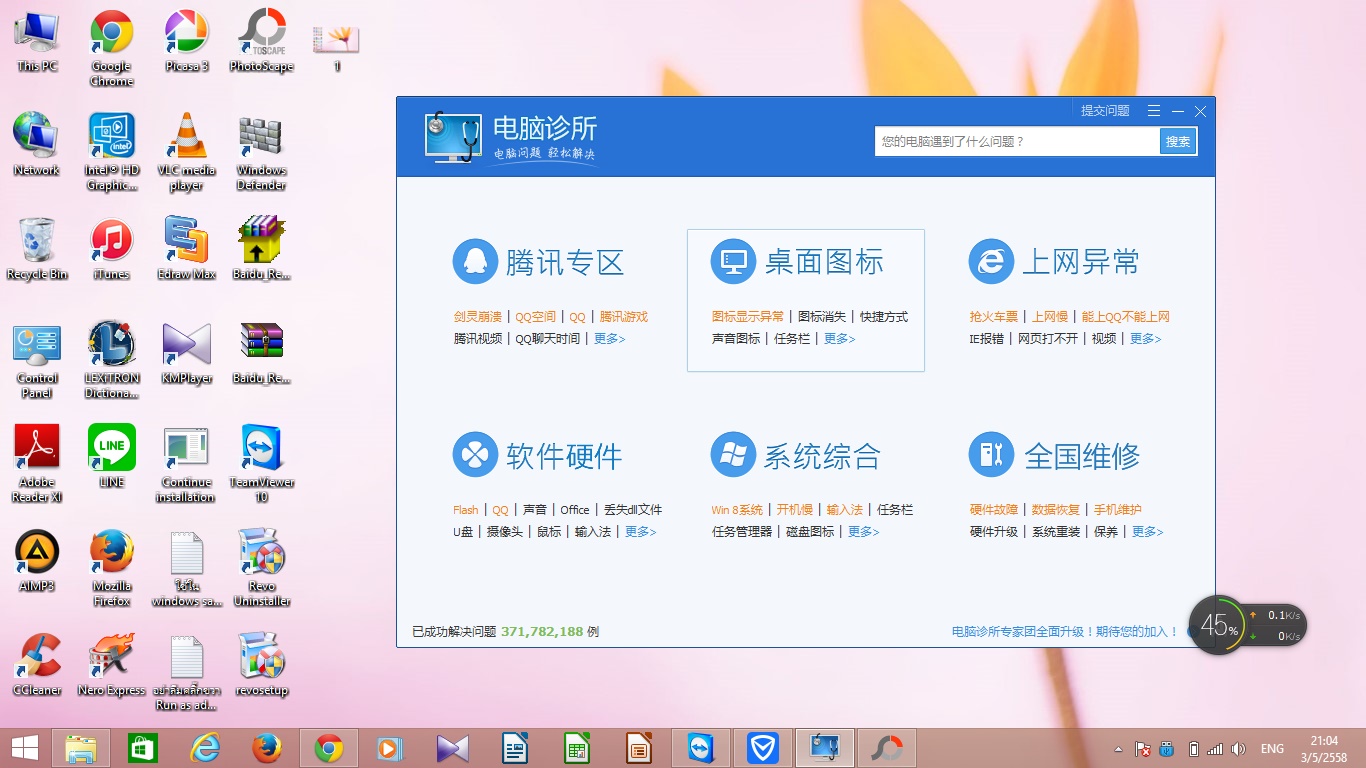Open the 腾讯游戏 link
The image size is (1366, 768).
(624, 317)
